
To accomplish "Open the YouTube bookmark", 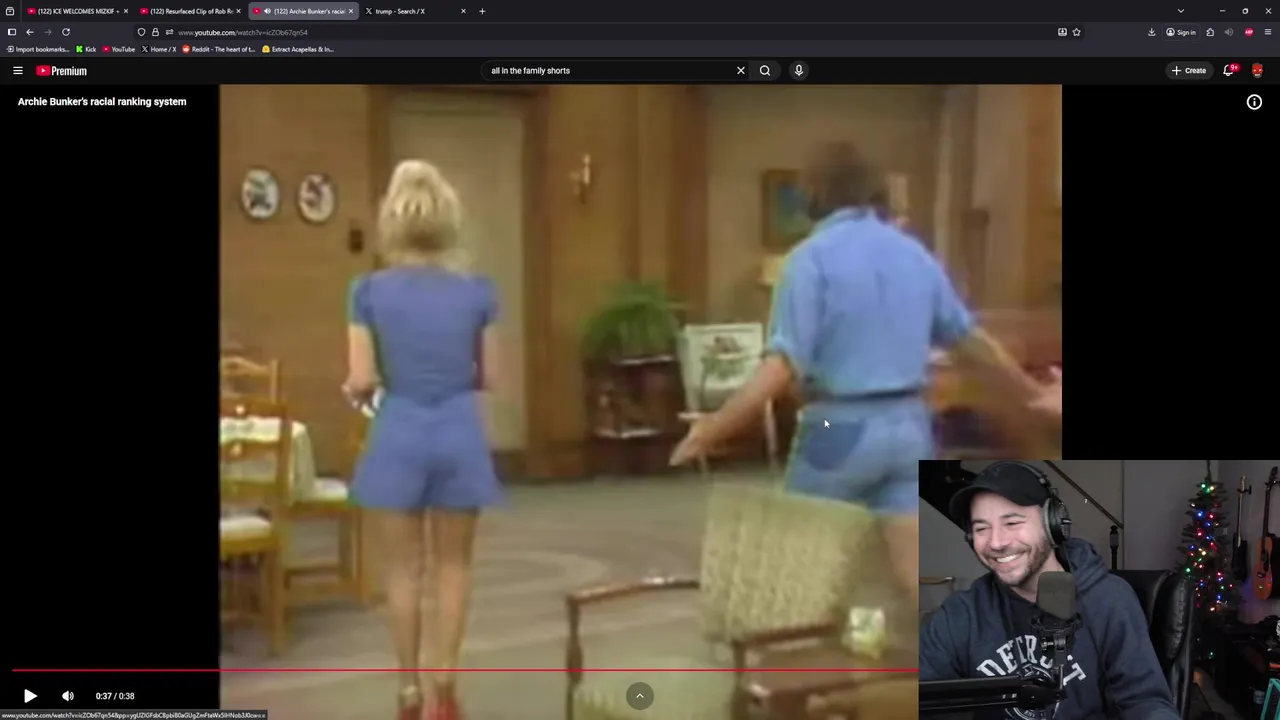I will coord(119,49).
